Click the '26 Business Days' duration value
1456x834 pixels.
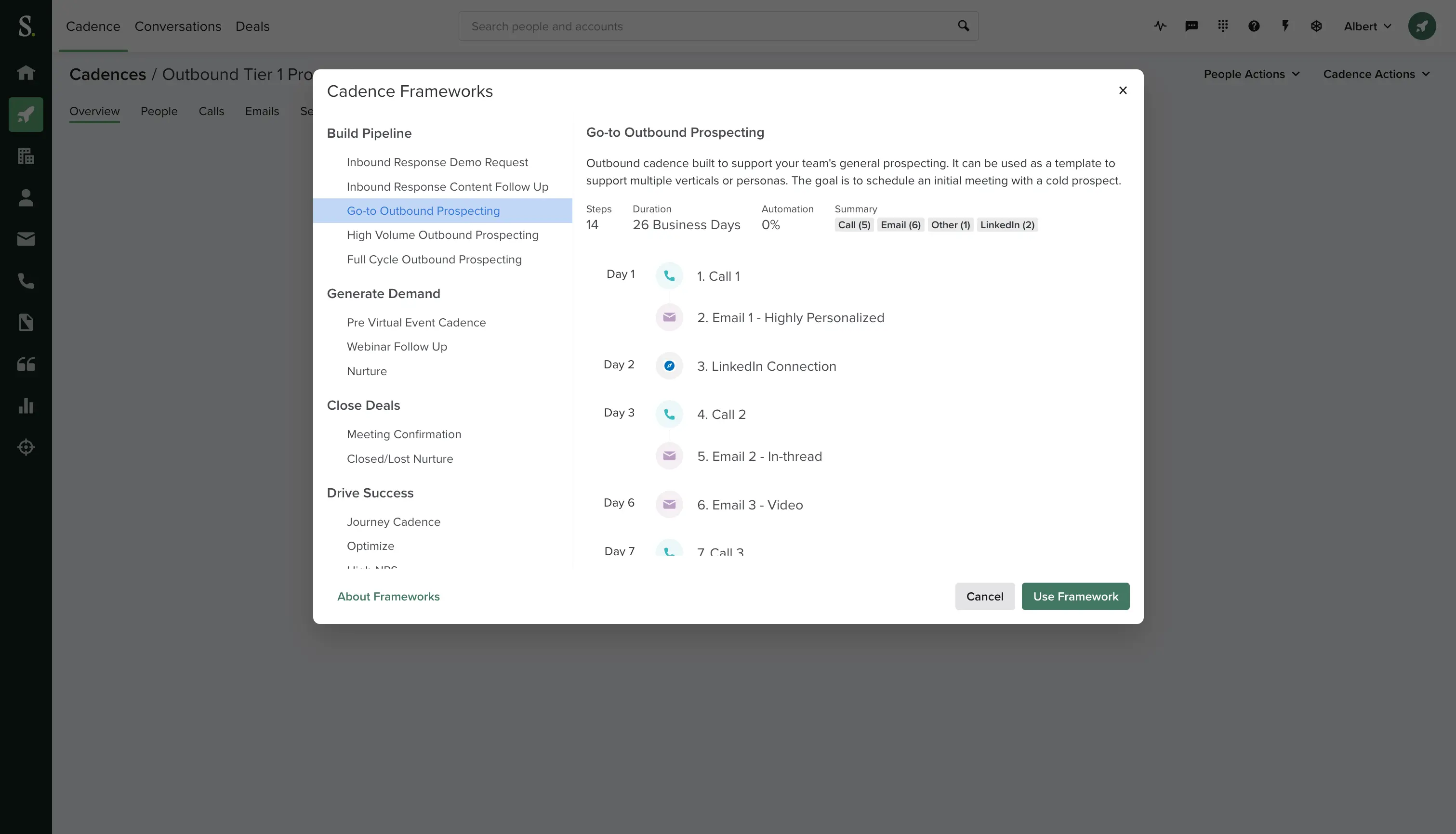(686, 225)
